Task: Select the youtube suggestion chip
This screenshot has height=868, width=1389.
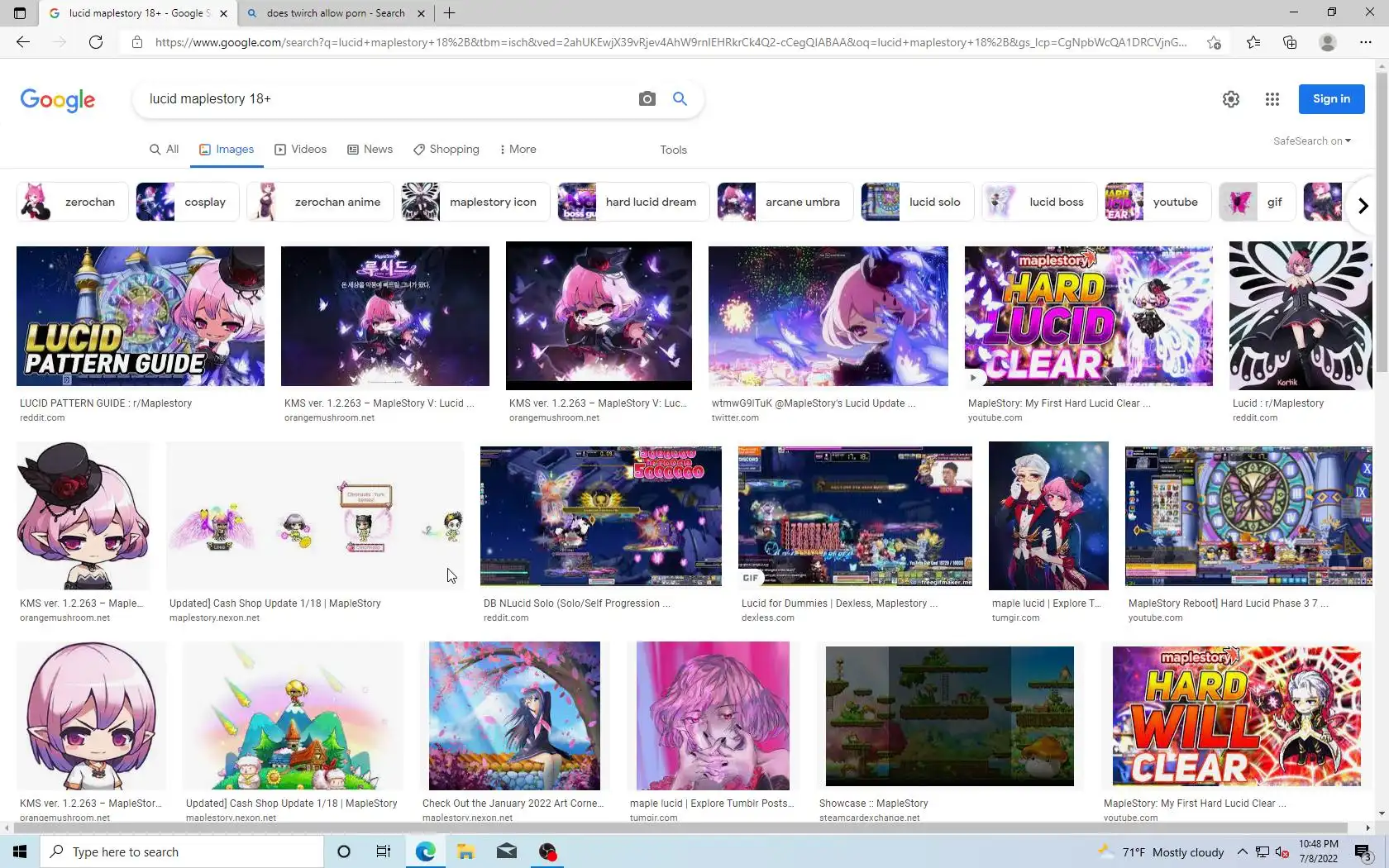Action: (1158, 202)
